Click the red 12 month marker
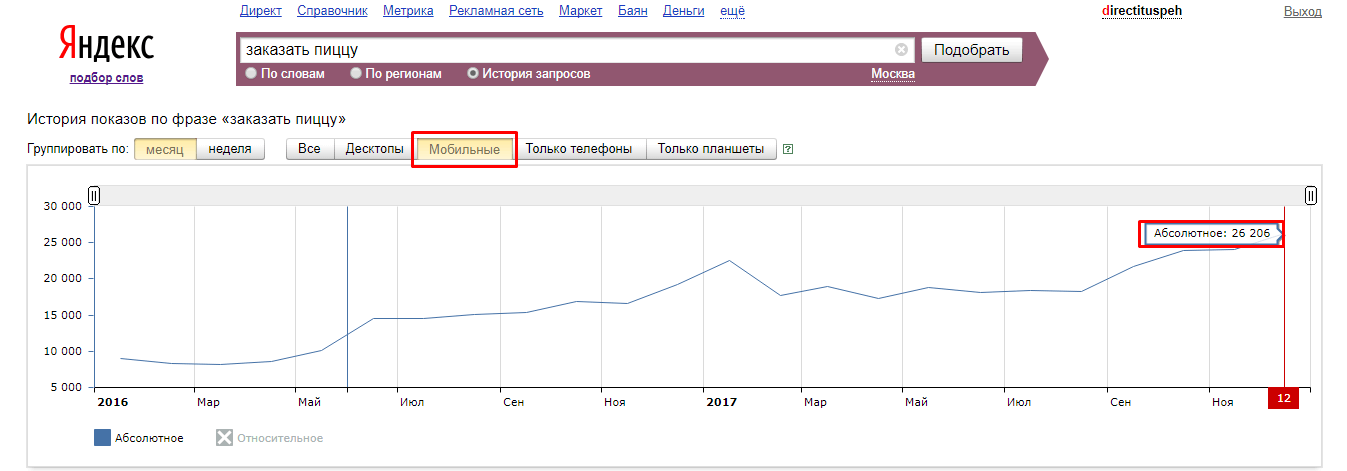The height and width of the screenshot is (471, 1347). [1283, 399]
